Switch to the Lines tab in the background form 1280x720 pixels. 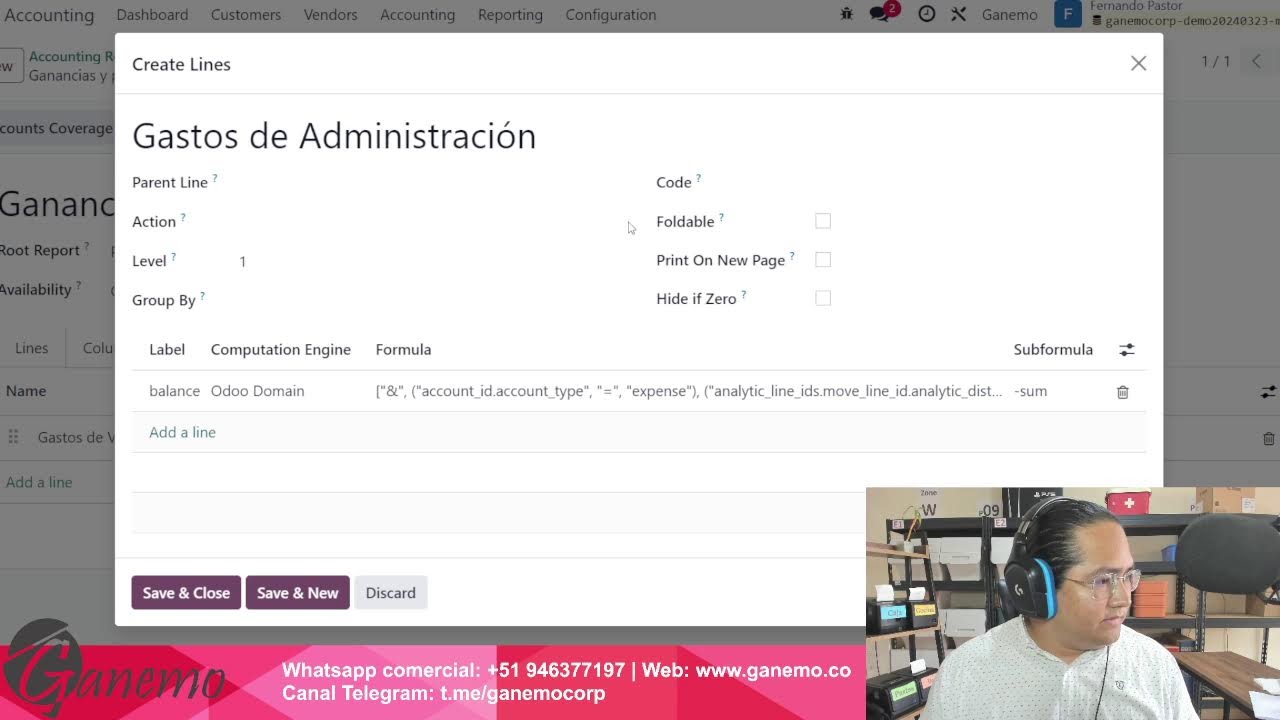[x=31, y=348]
